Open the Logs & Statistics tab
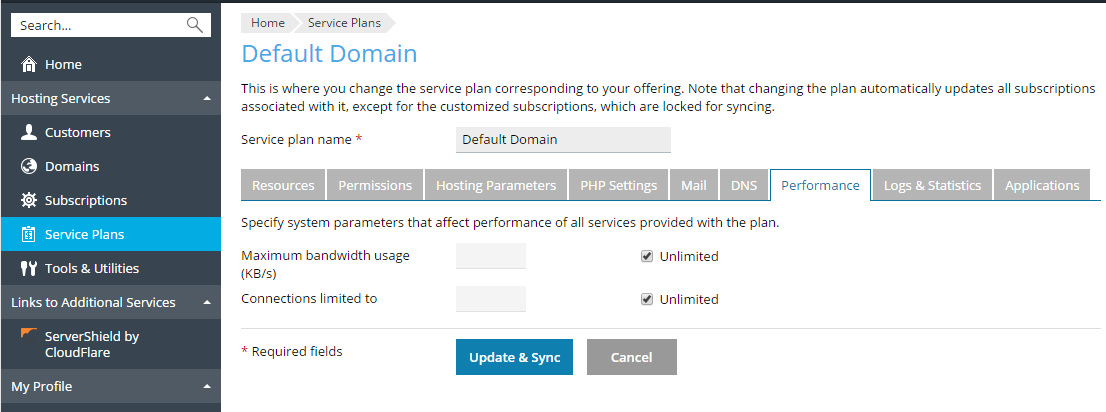The image size is (1106, 412). (932, 185)
